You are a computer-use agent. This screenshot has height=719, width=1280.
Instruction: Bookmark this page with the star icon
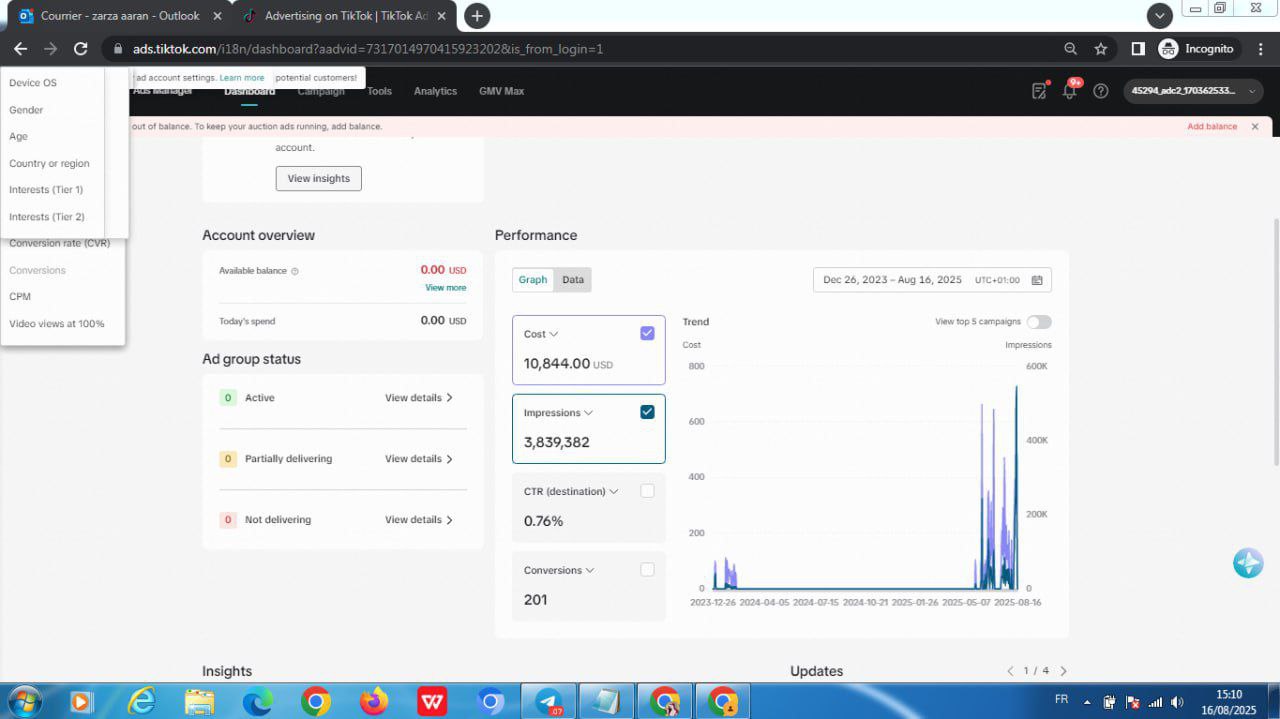(1101, 49)
